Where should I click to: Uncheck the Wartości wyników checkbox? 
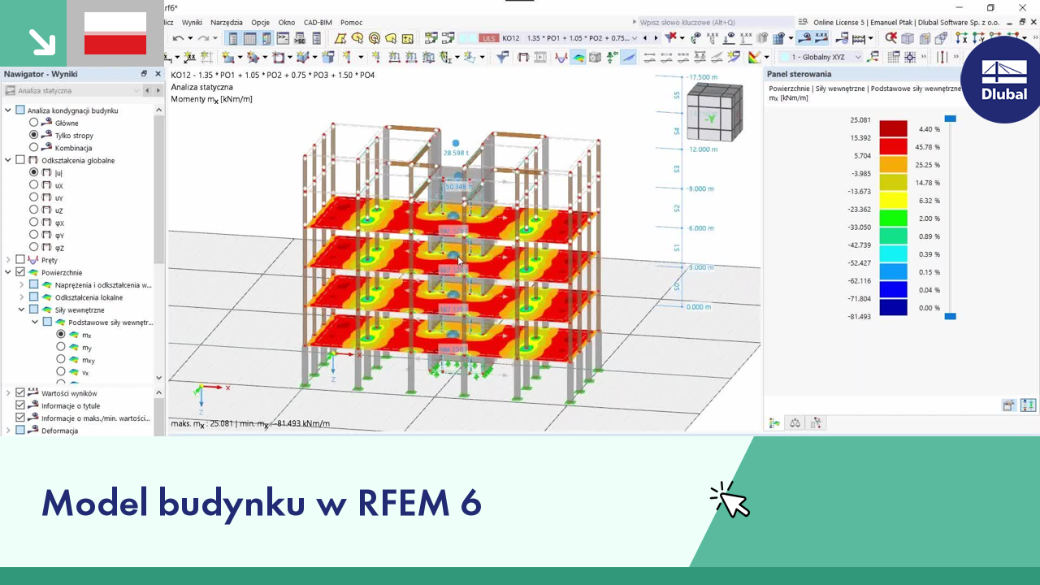click(21, 393)
